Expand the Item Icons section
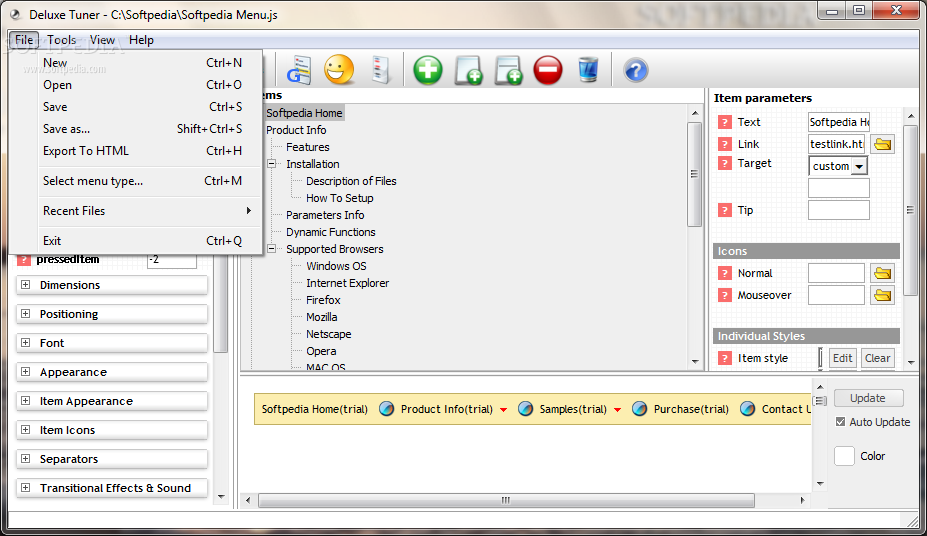The width and height of the screenshot is (927, 536). [25, 430]
